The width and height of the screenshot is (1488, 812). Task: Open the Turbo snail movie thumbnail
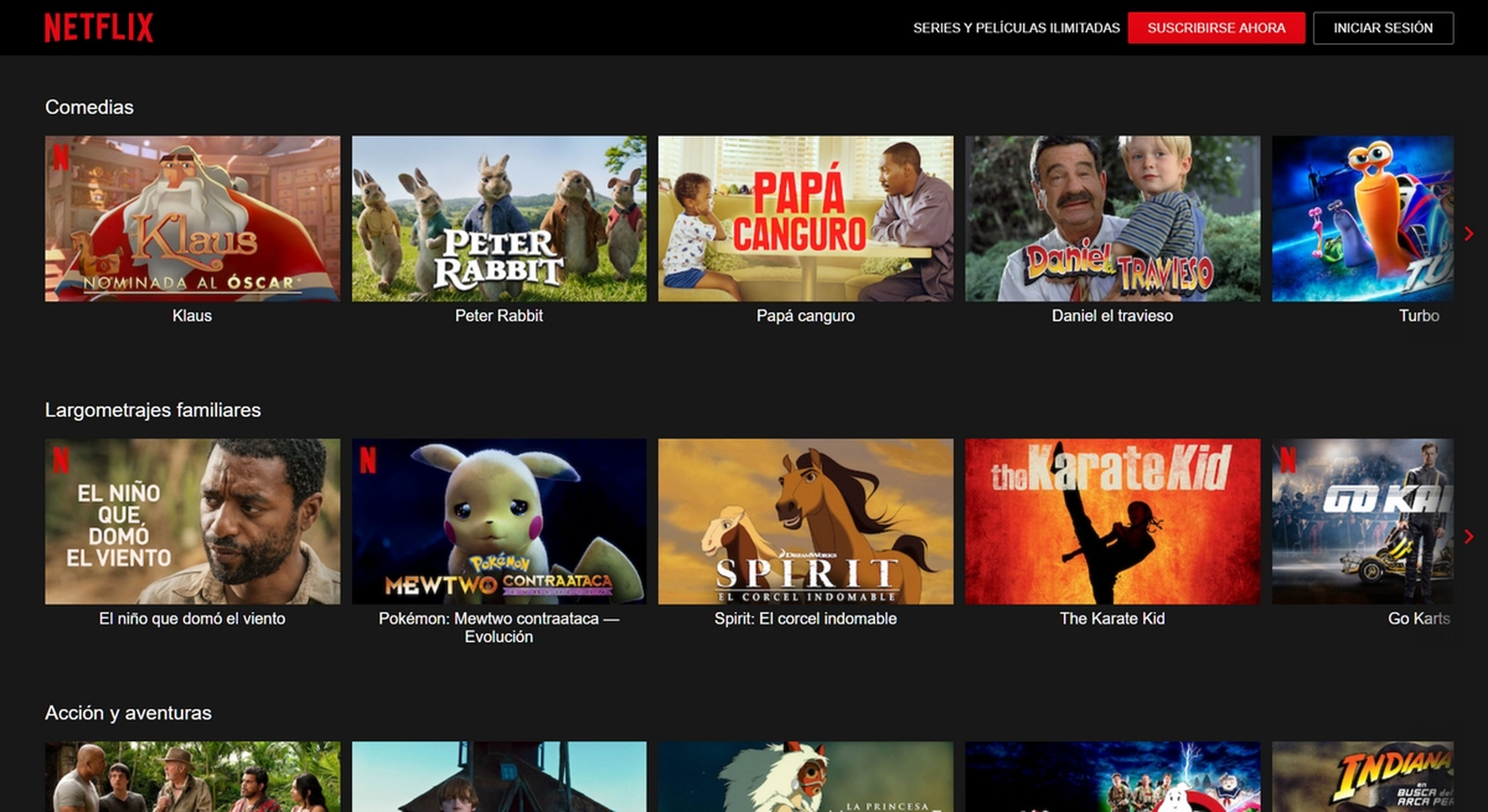click(1363, 218)
